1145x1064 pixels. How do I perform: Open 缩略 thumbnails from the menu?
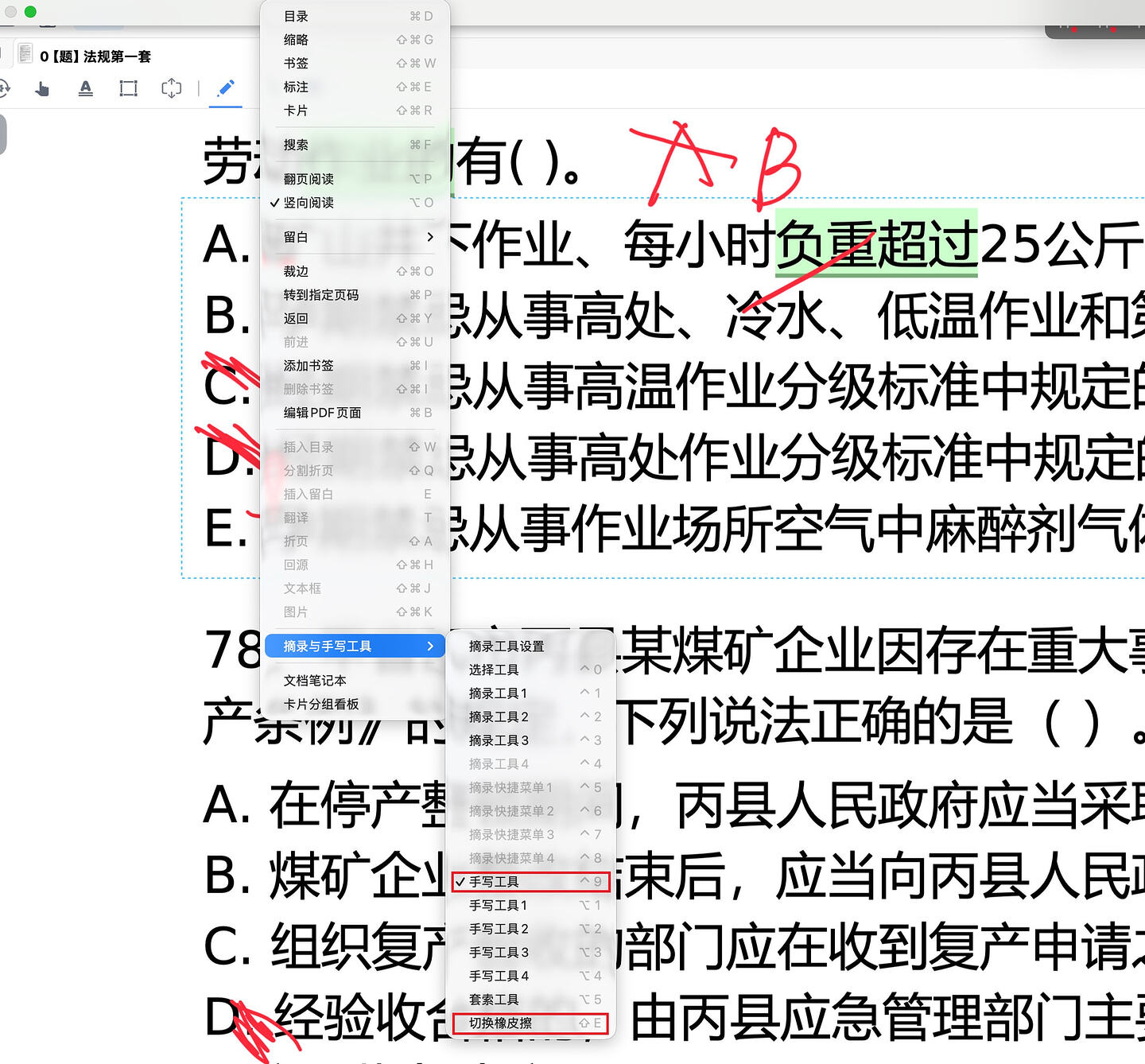pyautogui.click(x=355, y=40)
